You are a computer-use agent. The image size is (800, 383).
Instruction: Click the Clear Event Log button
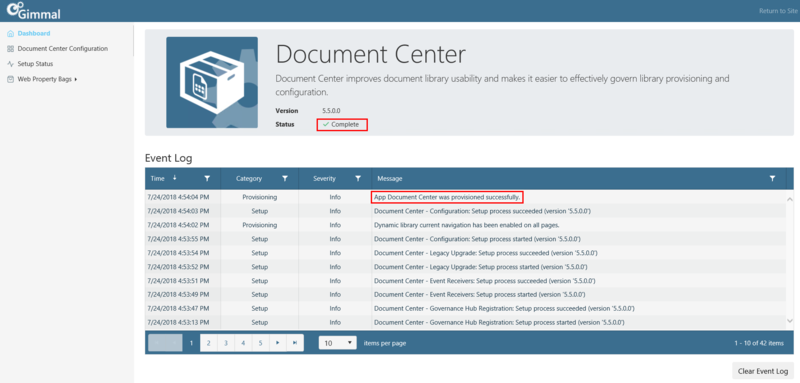tap(763, 371)
